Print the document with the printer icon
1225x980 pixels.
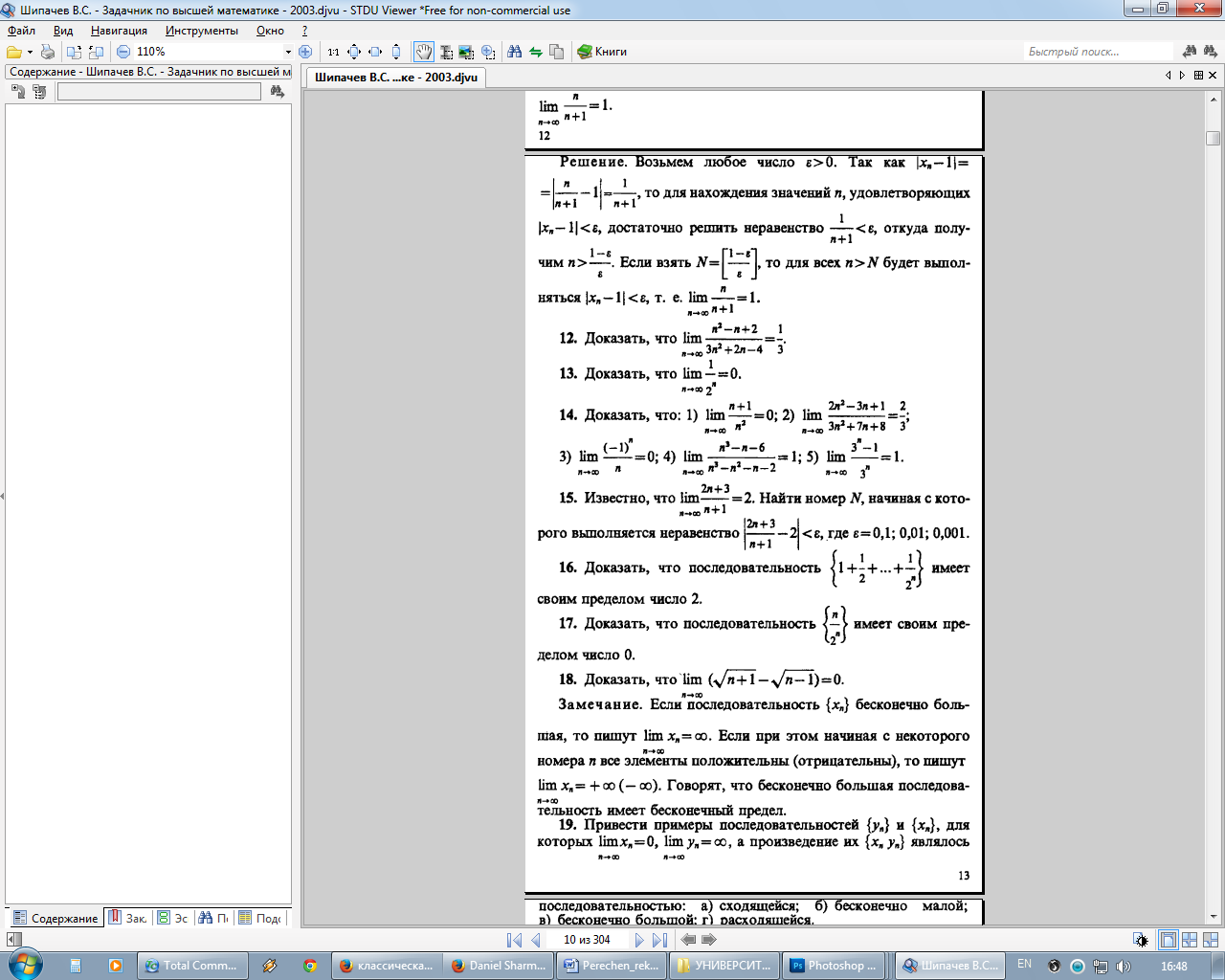pyautogui.click(x=48, y=52)
